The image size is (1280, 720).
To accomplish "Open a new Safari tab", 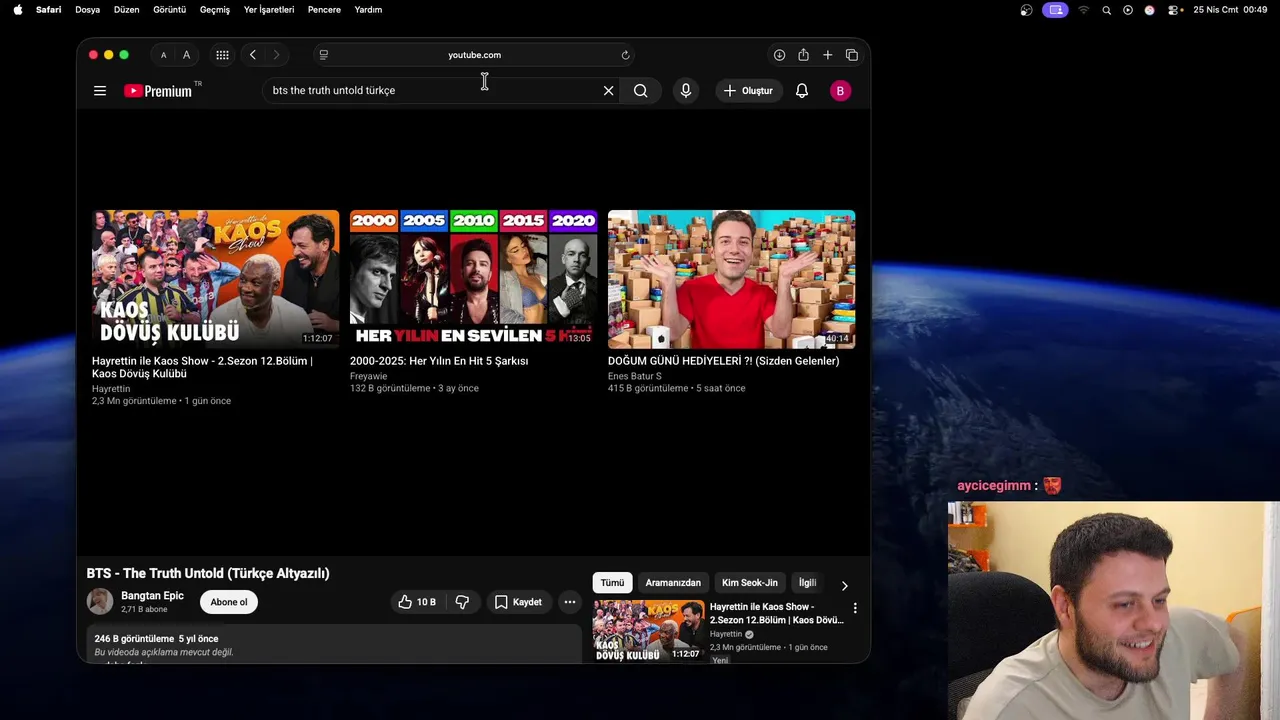I will click(x=827, y=55).
